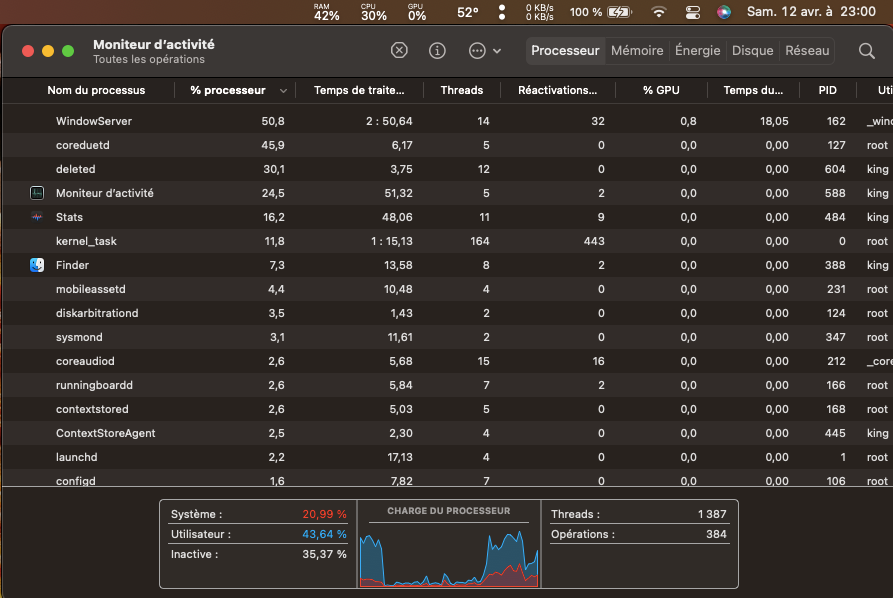Select the Réseau tab
893x598 pixels.
point(807,51)
